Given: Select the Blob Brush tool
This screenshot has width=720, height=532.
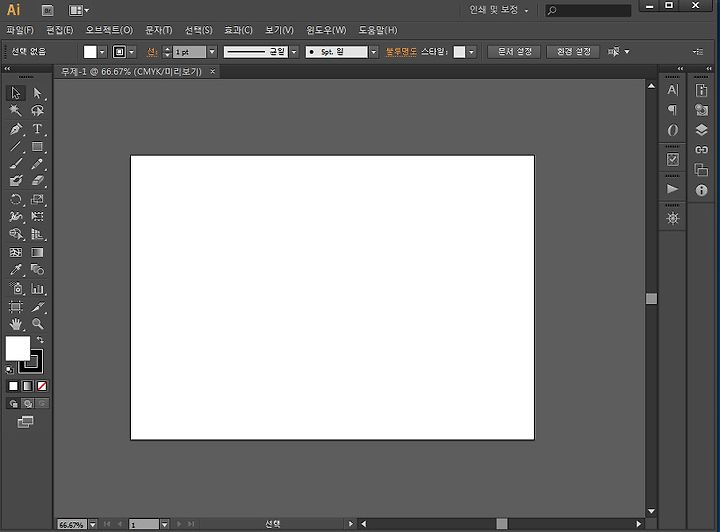Looking at the screenshot, I should tap(16, 180).
